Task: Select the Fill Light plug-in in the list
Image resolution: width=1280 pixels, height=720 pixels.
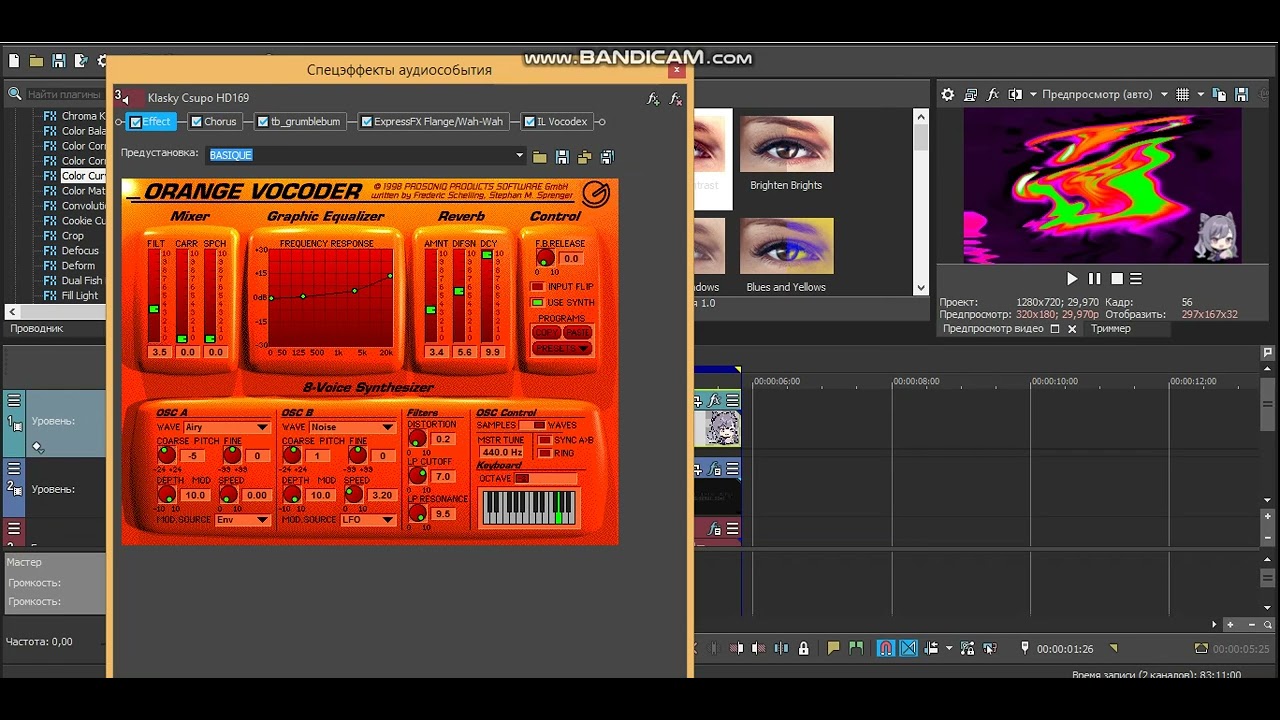Action: coord(80,296)
